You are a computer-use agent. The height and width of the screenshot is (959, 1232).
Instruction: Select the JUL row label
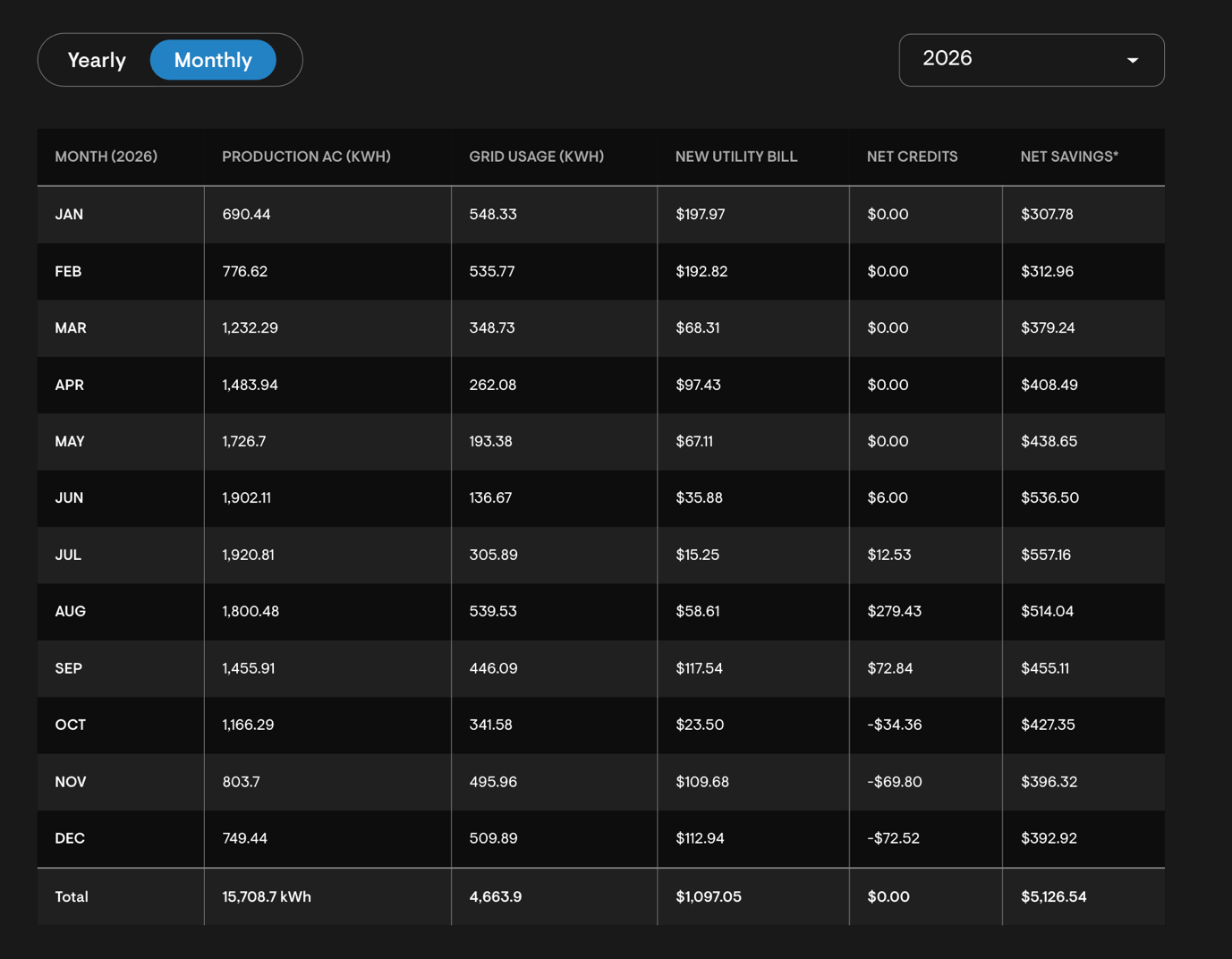coord(68,555)
